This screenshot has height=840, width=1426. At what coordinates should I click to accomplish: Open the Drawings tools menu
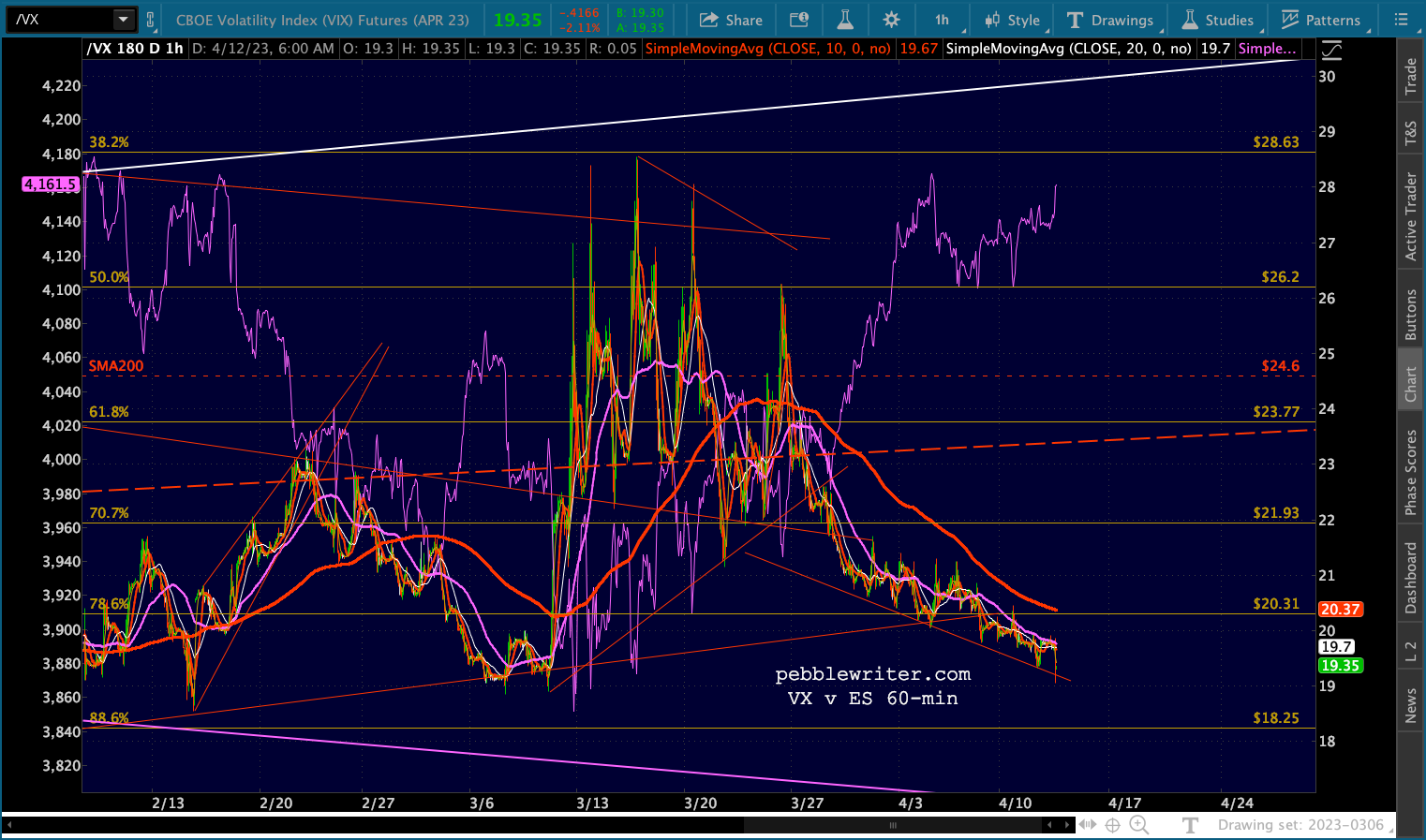1110,20
